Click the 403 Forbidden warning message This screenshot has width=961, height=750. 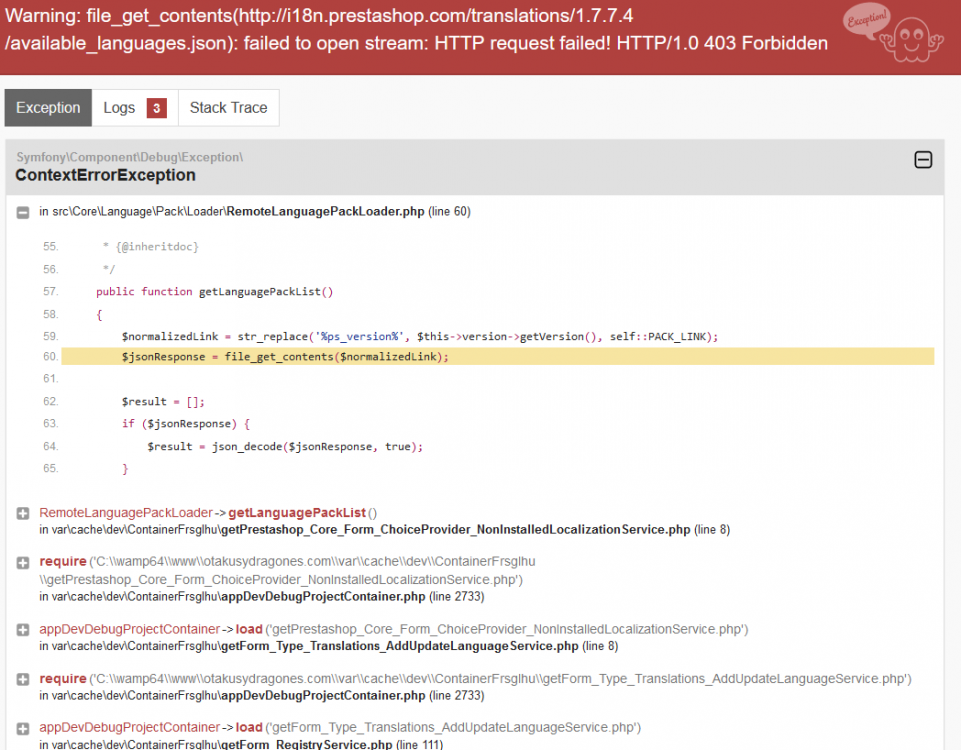(417, 29)
